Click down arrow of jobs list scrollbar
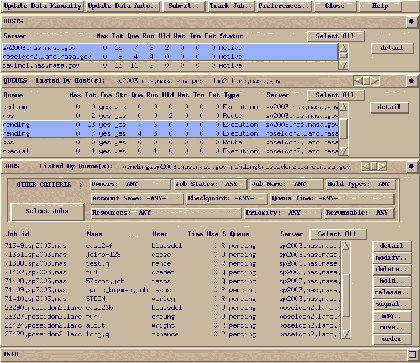This screenshot has height=363, width=420. pyautogui.click(x=346, y=334)
